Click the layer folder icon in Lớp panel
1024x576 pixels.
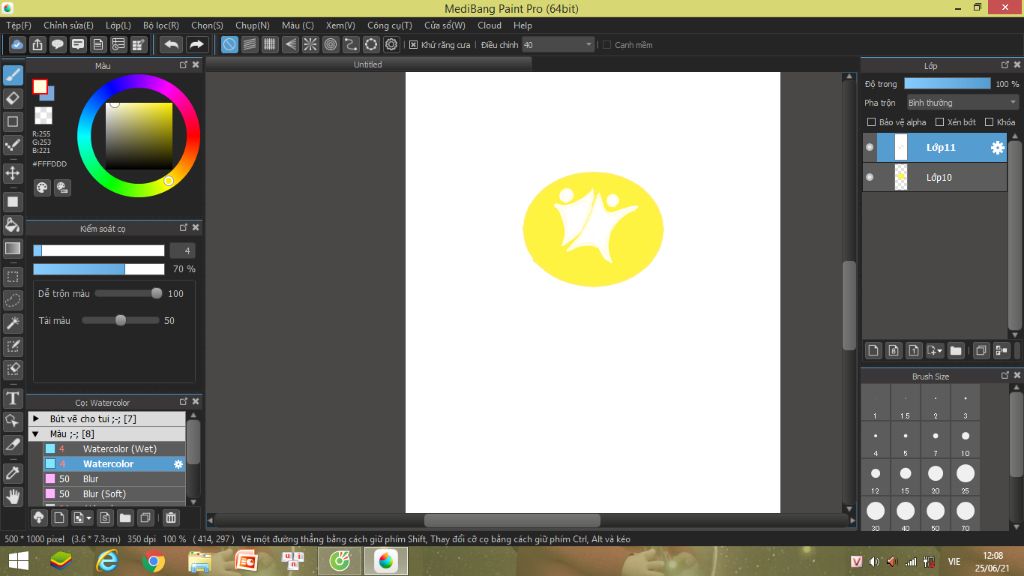pyautogui.click(x=955, y=351)
